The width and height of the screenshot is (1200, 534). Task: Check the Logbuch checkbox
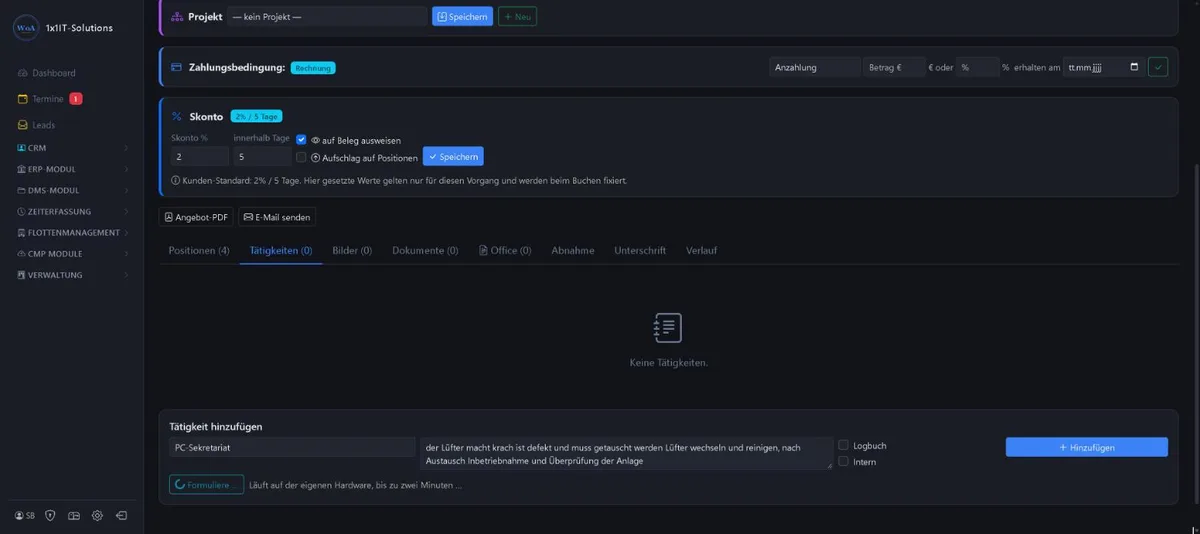tap(844, 446)
